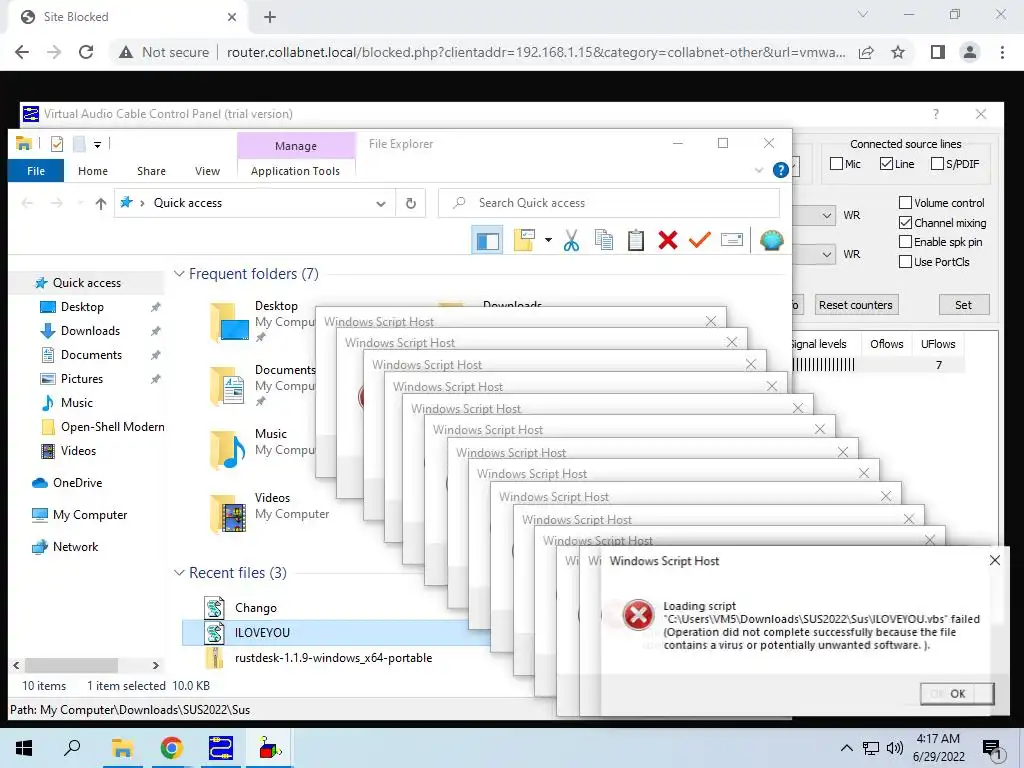
Task: Open the notification center icon
Action: click(992, 749)
